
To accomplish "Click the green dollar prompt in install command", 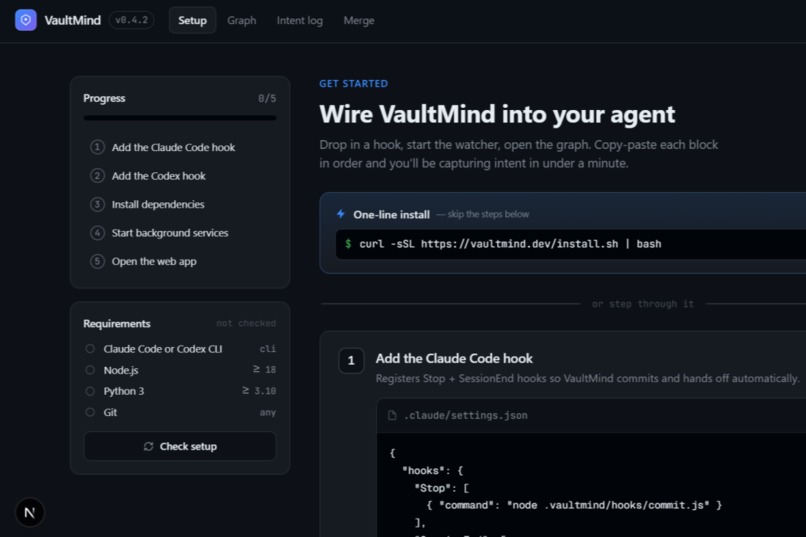I will click(x=348, y=244).
